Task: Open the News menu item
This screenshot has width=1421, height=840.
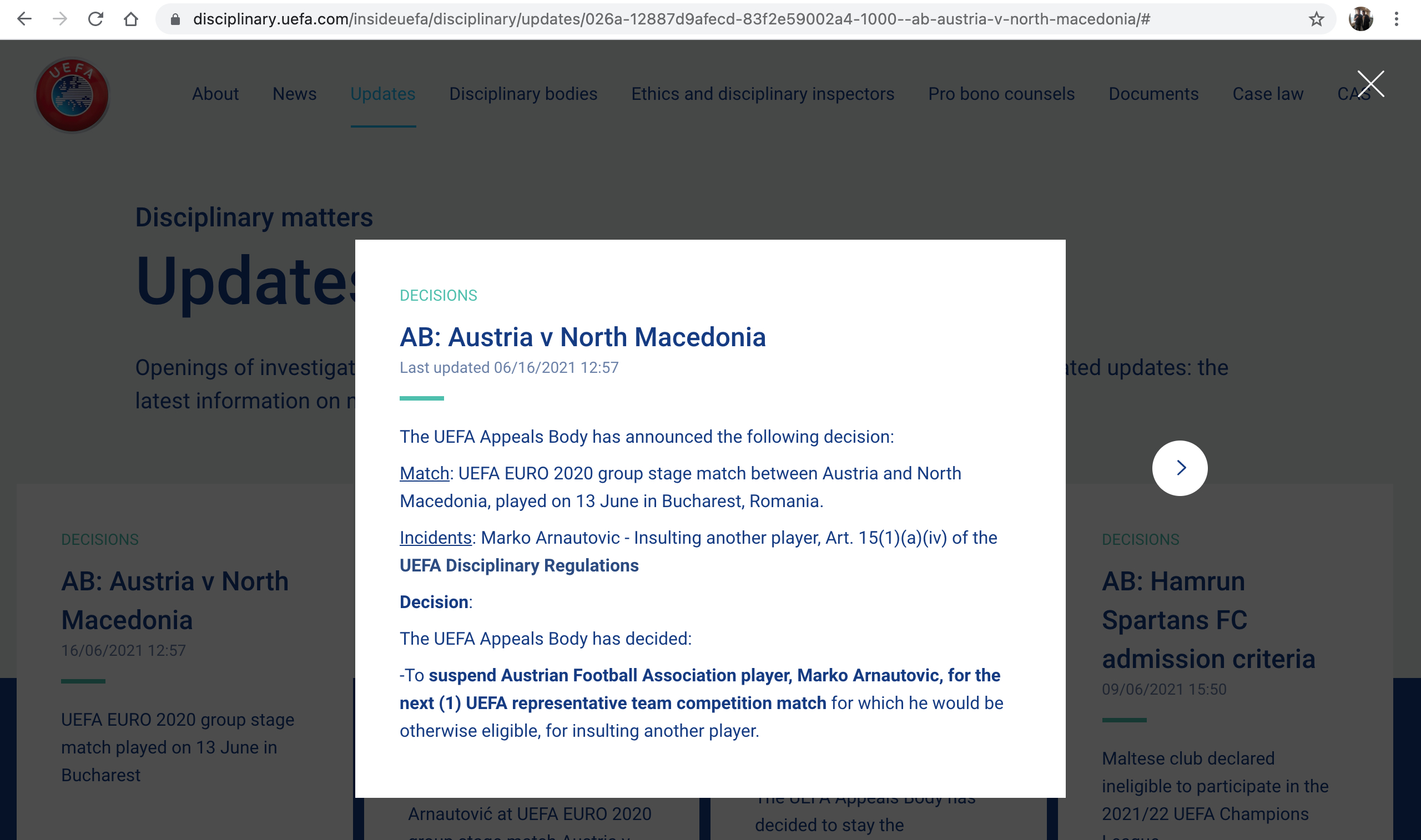Action: (x=294, y=94)
